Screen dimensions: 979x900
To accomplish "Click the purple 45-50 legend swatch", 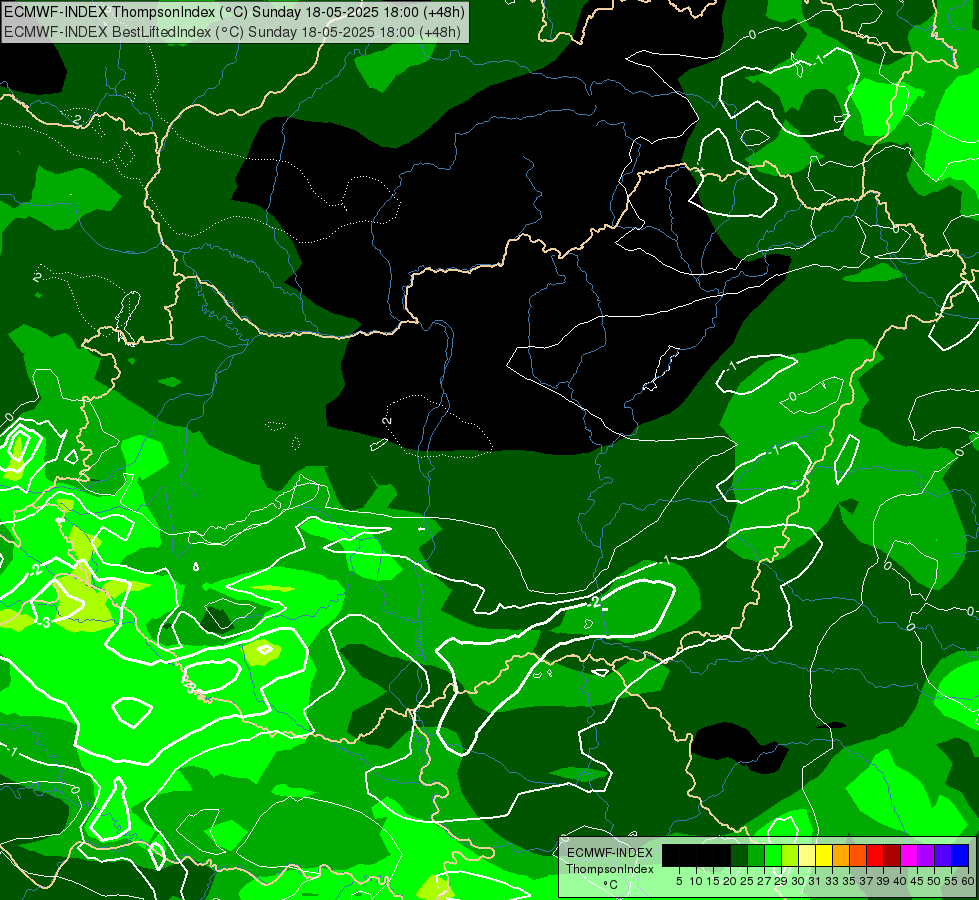I will coord(926,856).
